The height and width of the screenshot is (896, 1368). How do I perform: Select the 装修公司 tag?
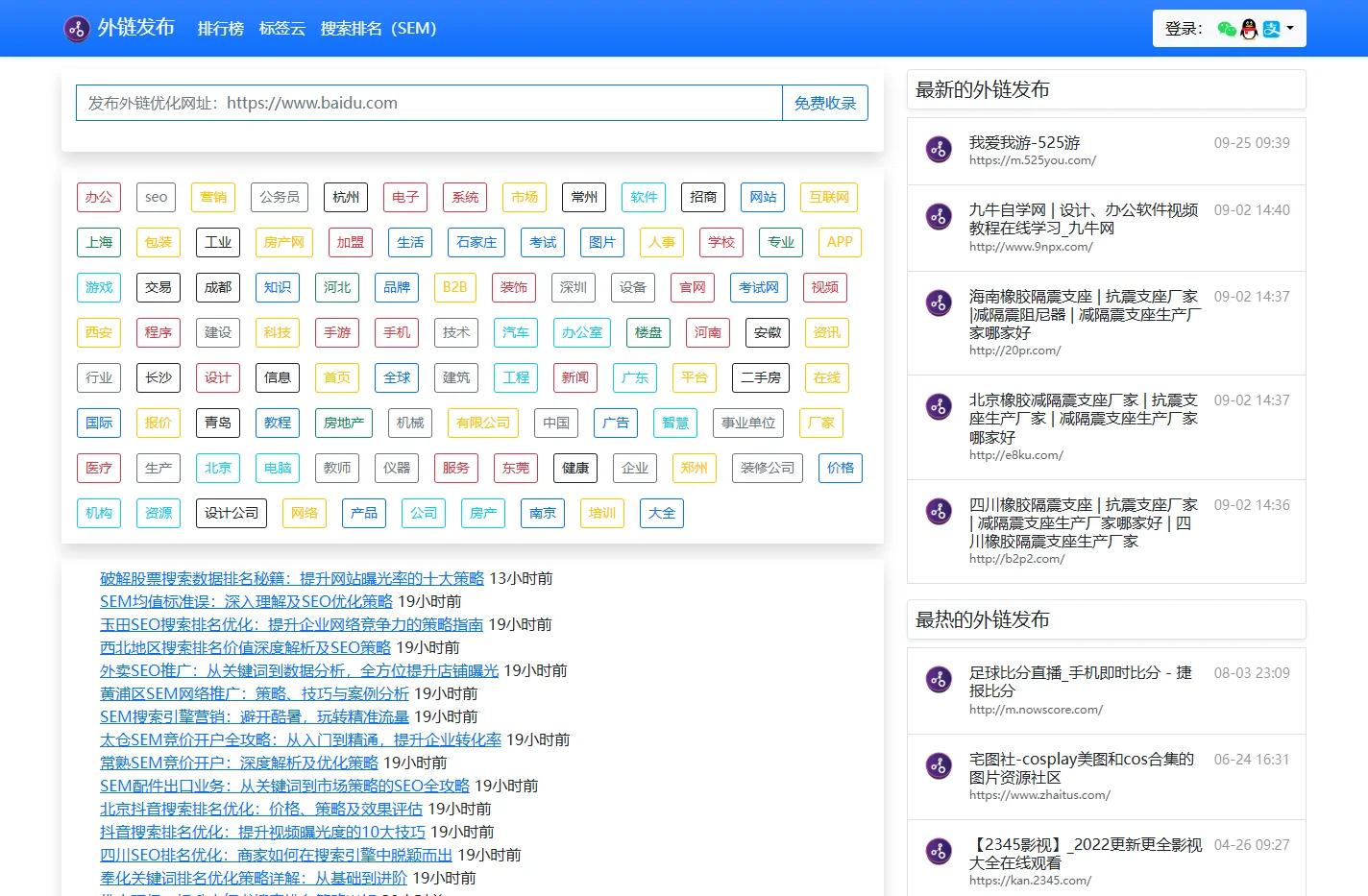click(x=768, y=468)
